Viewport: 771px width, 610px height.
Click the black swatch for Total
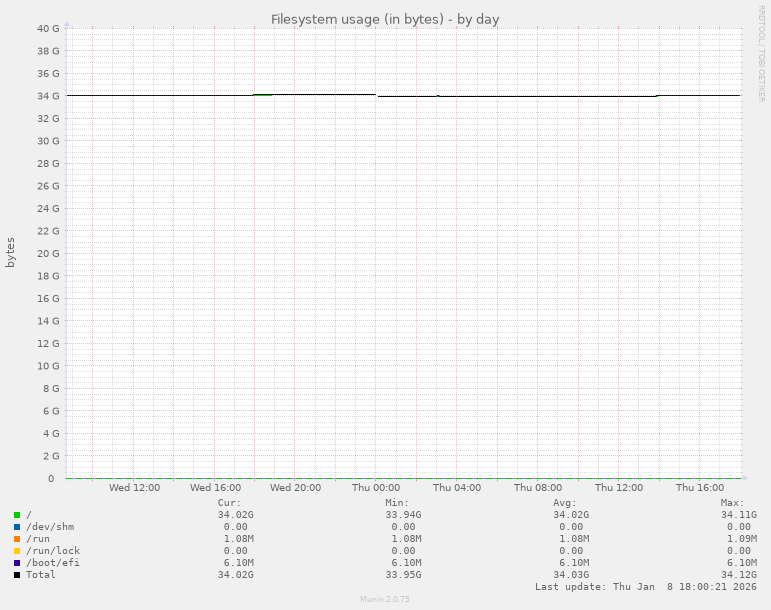click(x=17, y=575)
